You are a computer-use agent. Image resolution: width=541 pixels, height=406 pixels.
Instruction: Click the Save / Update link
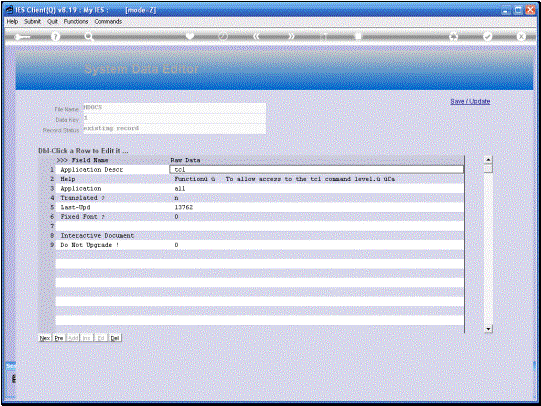click(x=470, y=101)
